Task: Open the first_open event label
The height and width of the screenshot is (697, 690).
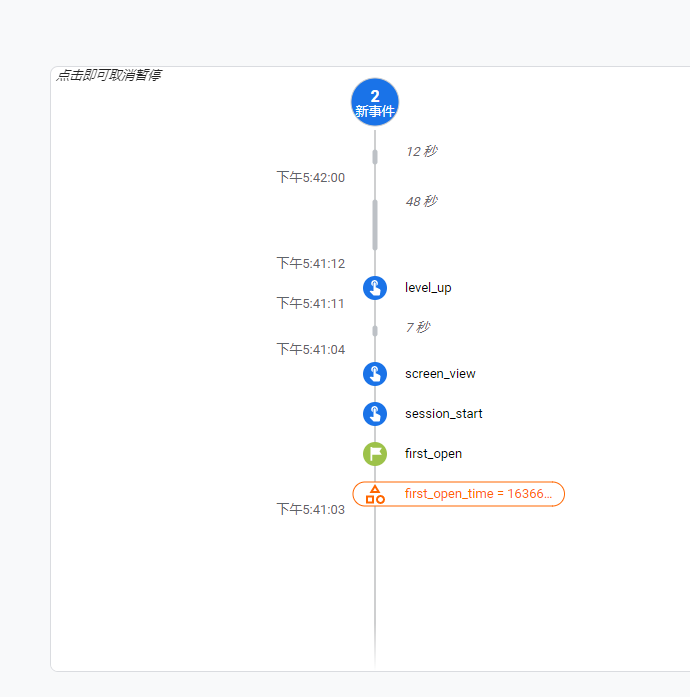Action: (x=433, y=454)
